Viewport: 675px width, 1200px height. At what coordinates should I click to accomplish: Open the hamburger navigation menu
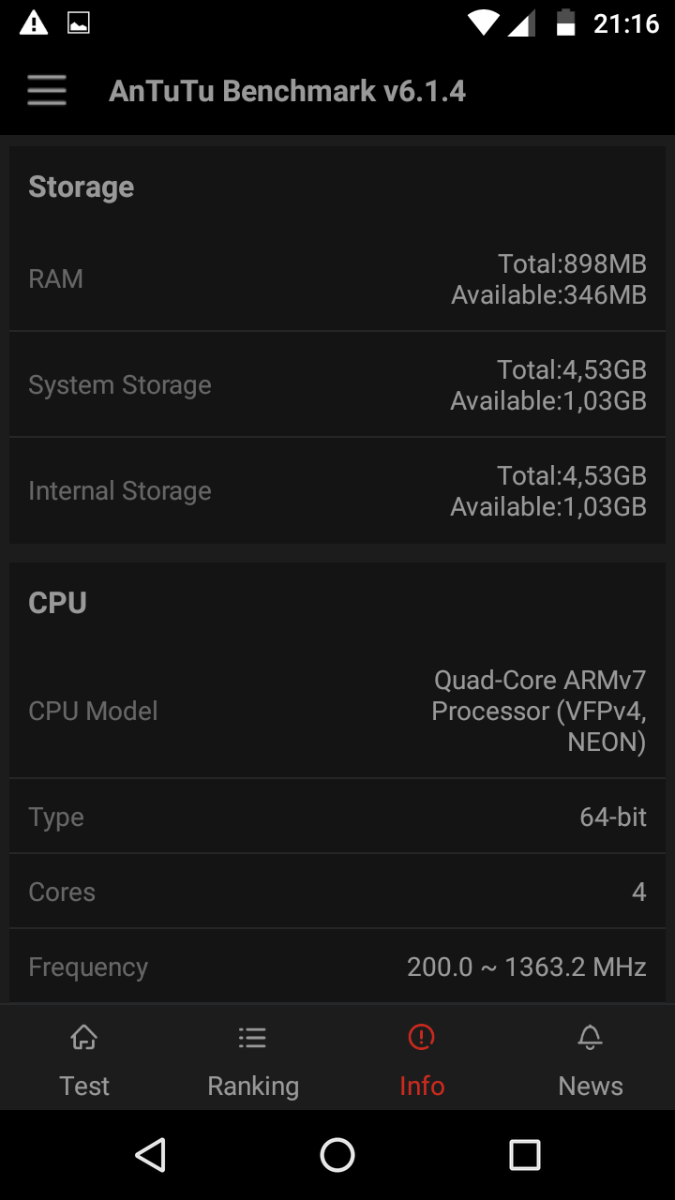(47, 91)
